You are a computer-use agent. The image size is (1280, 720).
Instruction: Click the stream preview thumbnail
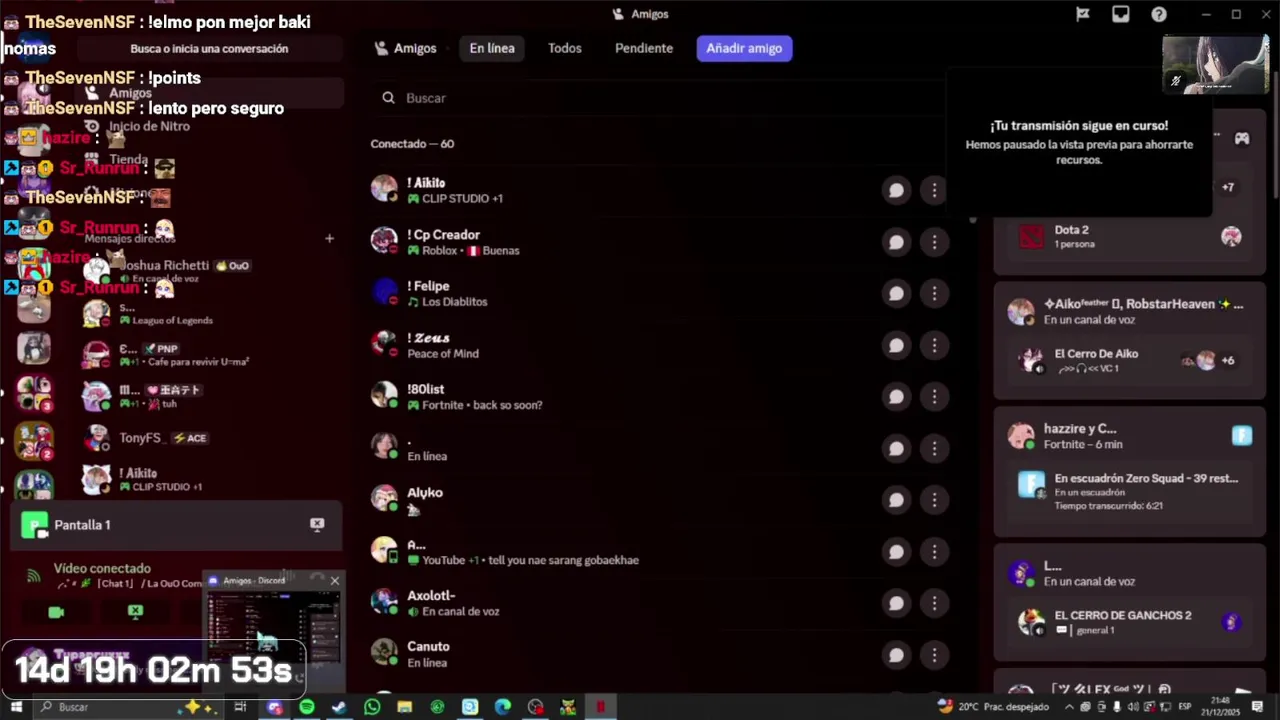pos(1216,65)
